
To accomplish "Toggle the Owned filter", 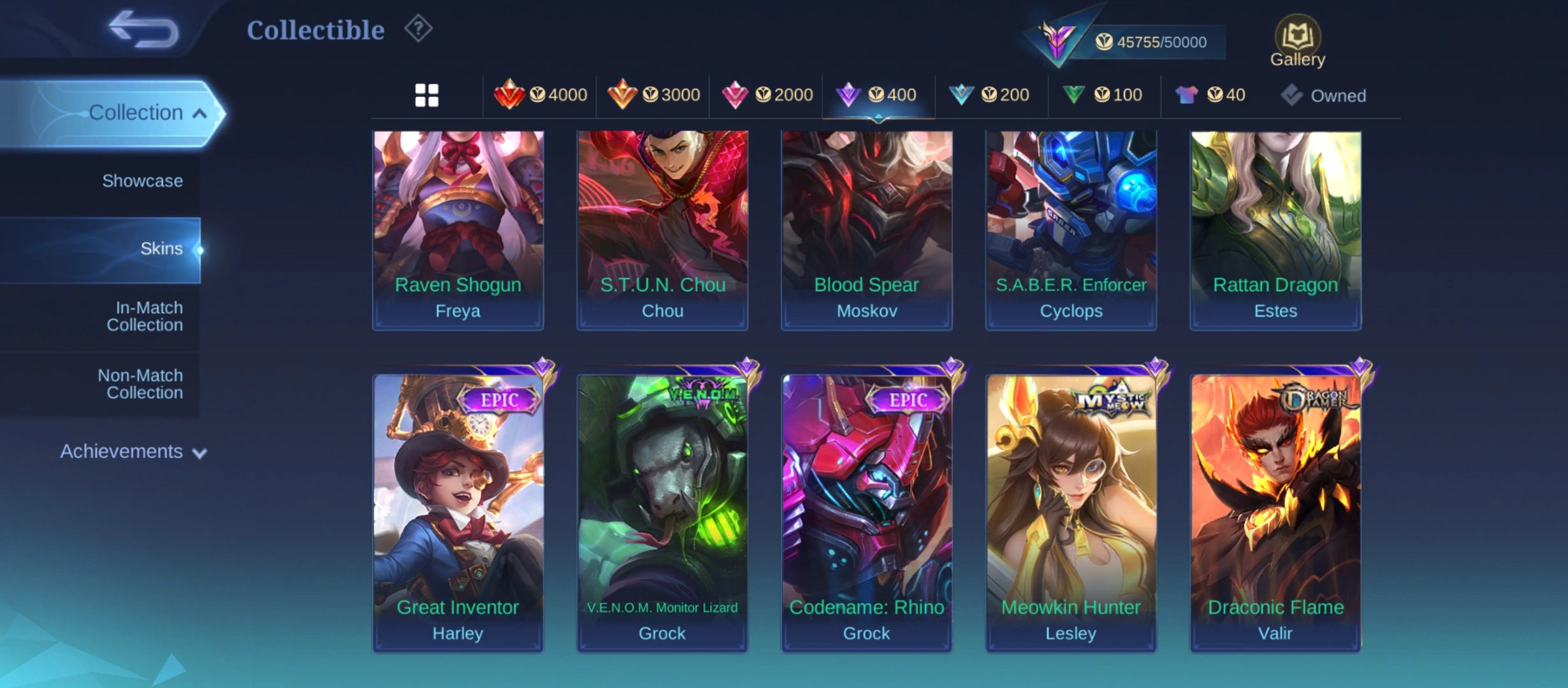I will [1323, 96].
